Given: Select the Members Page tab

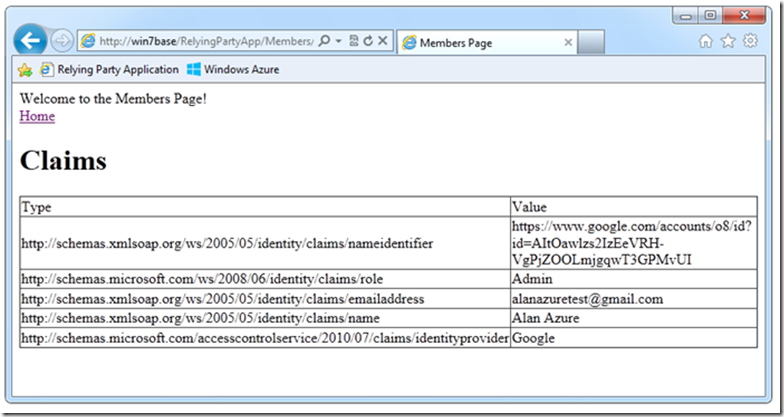Looking at the screenshot, I should tap(487, 42).
